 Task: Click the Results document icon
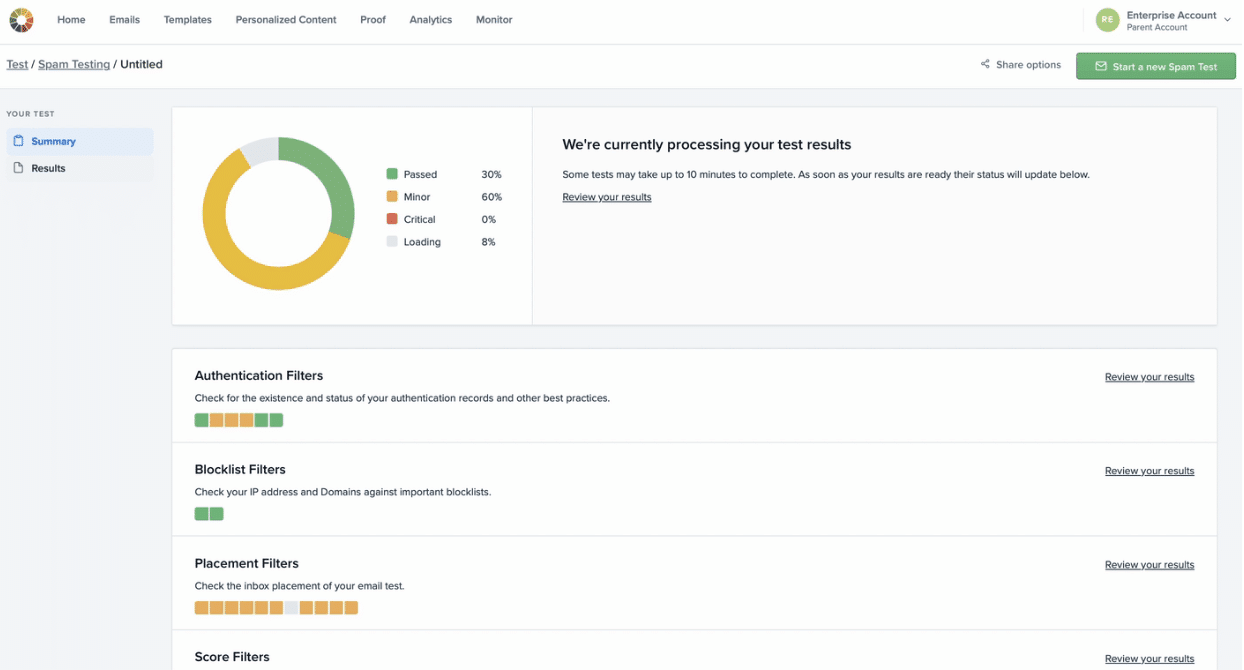(x=18, y=168)
